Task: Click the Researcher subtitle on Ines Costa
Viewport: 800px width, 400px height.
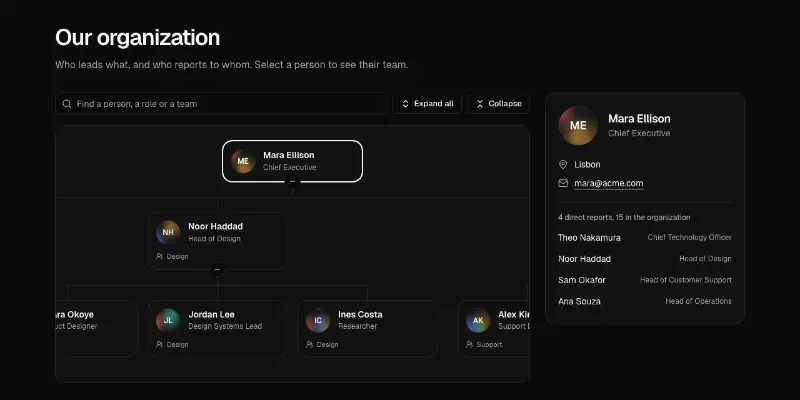Action: click(x=358, y=326)
